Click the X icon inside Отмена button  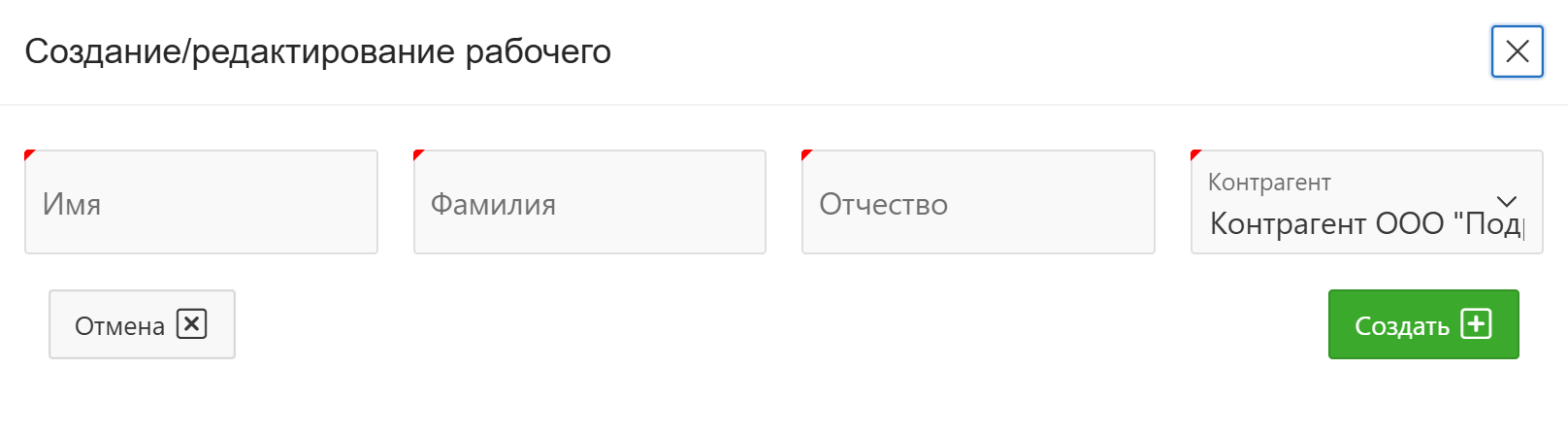click(191, 323)
